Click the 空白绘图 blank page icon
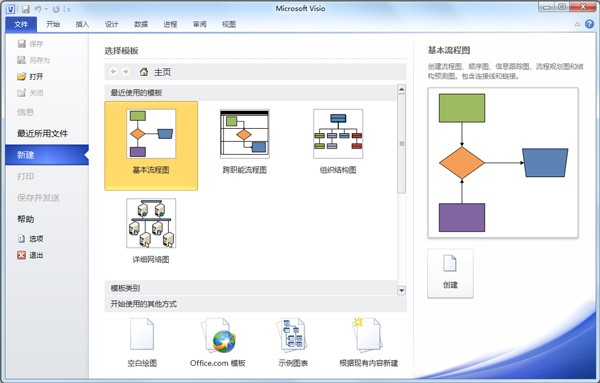 [x=142, y=334]
